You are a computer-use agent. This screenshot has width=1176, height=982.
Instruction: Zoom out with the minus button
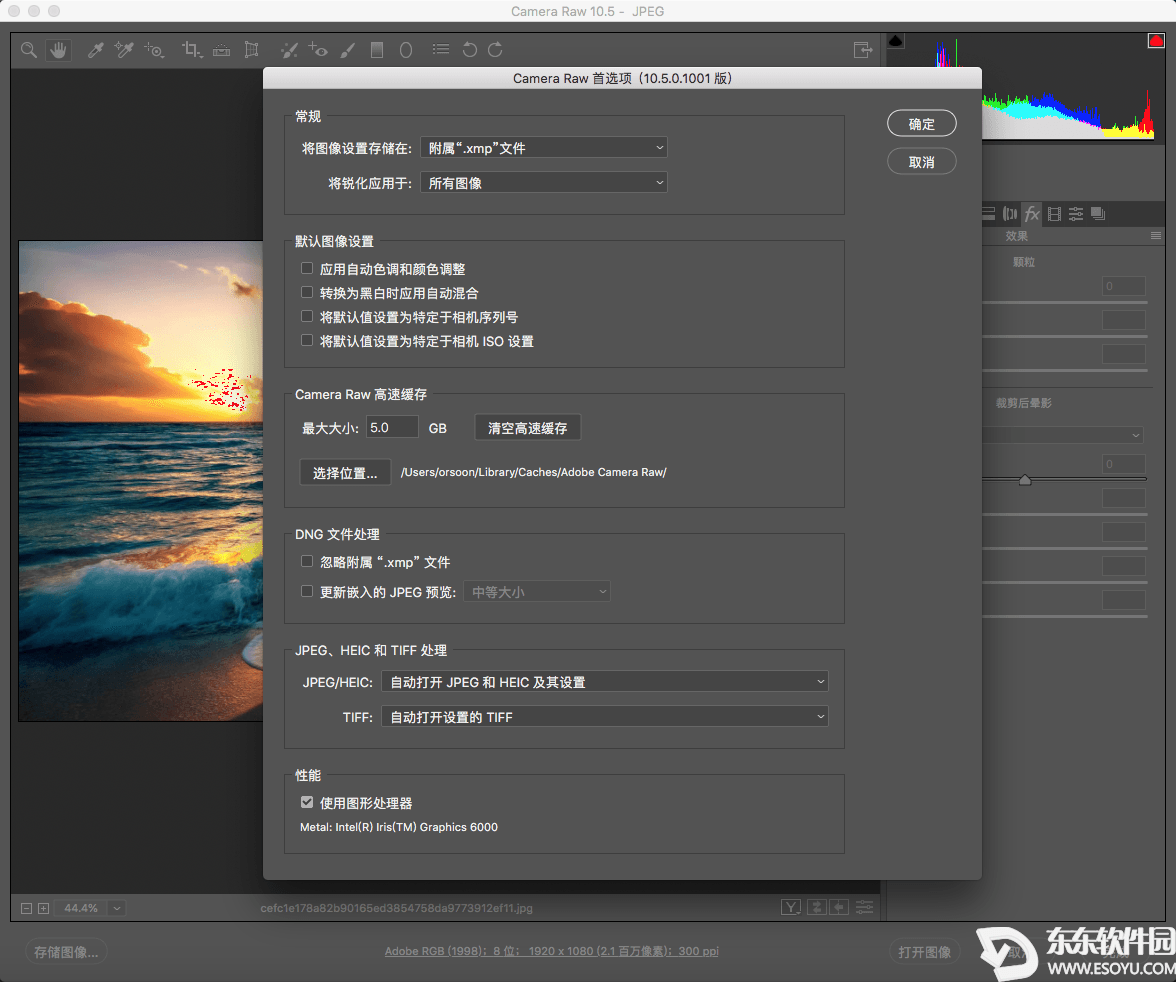(x=26, y=908)
